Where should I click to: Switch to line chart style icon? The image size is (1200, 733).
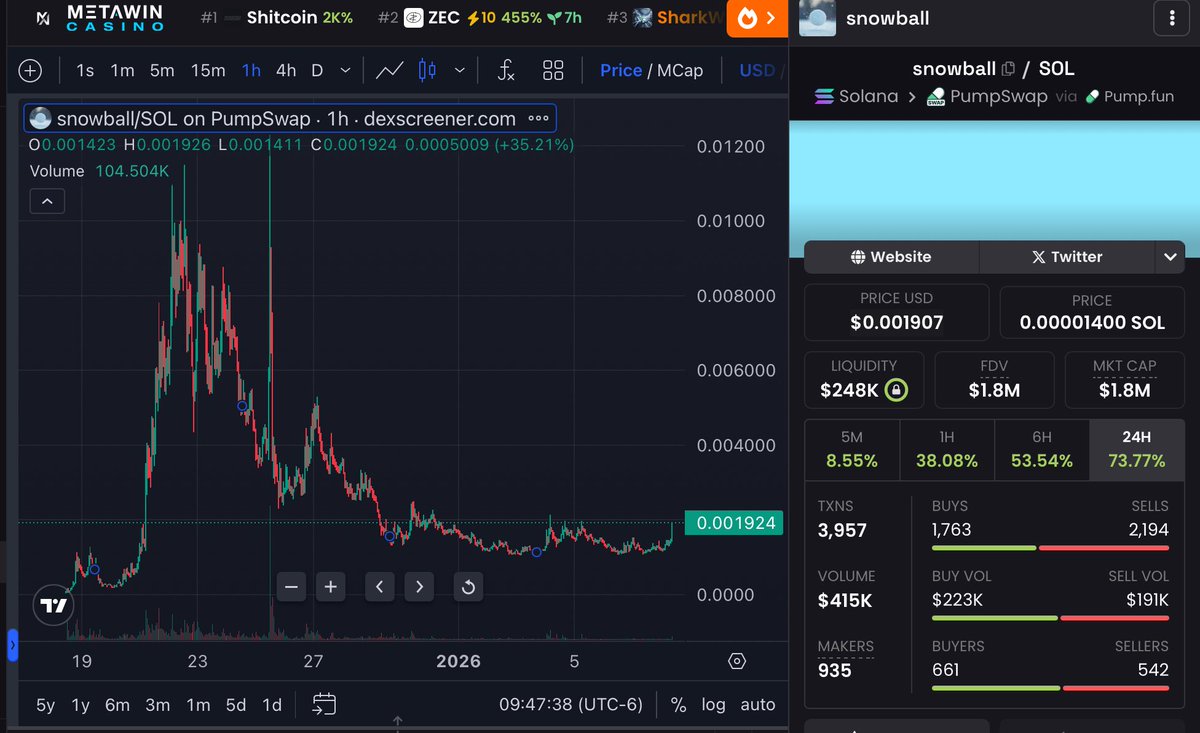[390, 71]
